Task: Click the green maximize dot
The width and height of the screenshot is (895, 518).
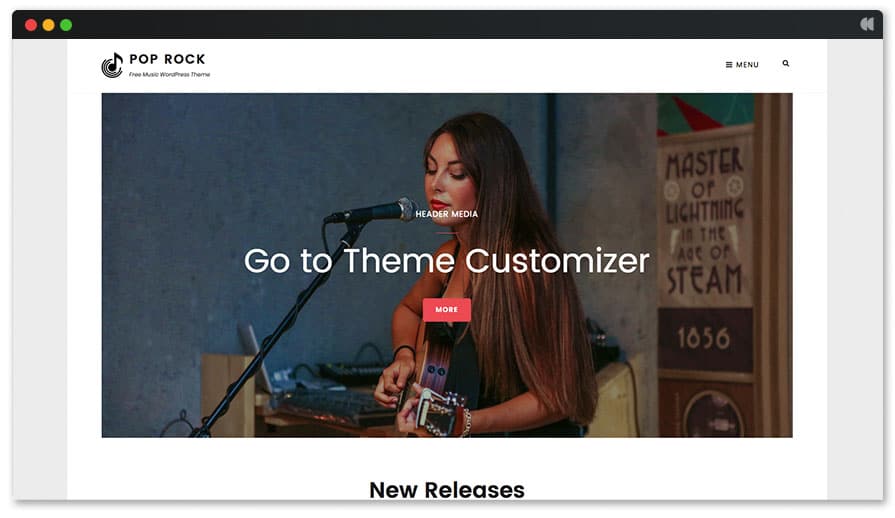Action: (x=66, y=25)
